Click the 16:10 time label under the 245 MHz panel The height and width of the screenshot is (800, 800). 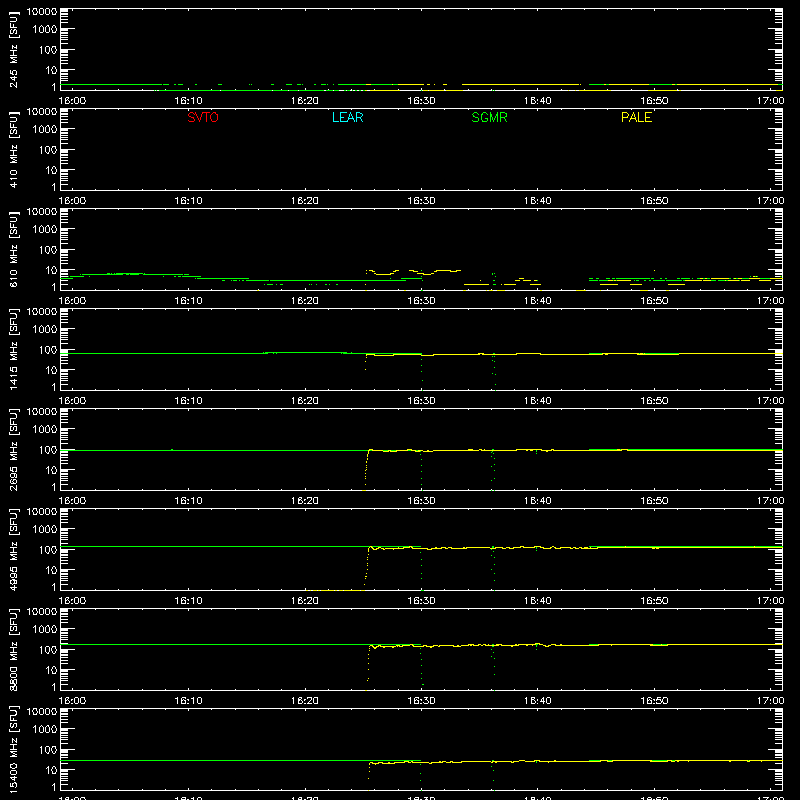(188, 101)
